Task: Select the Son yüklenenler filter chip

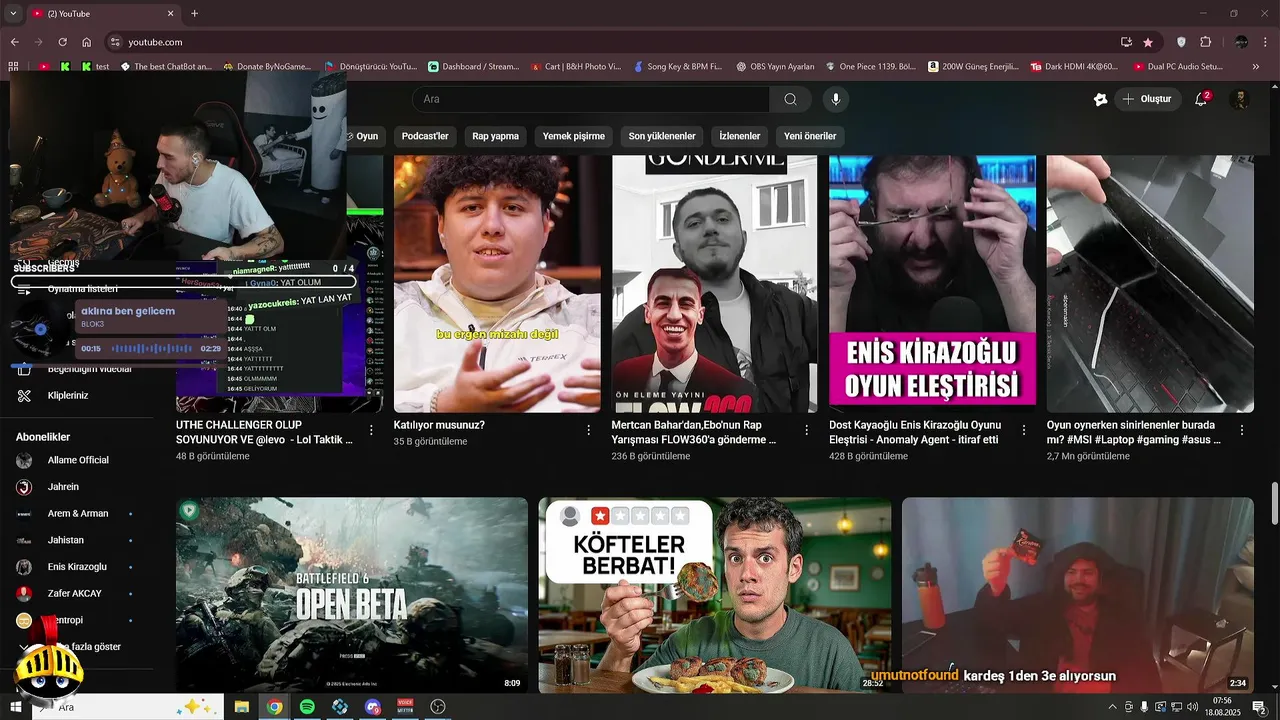Action: 662,136
